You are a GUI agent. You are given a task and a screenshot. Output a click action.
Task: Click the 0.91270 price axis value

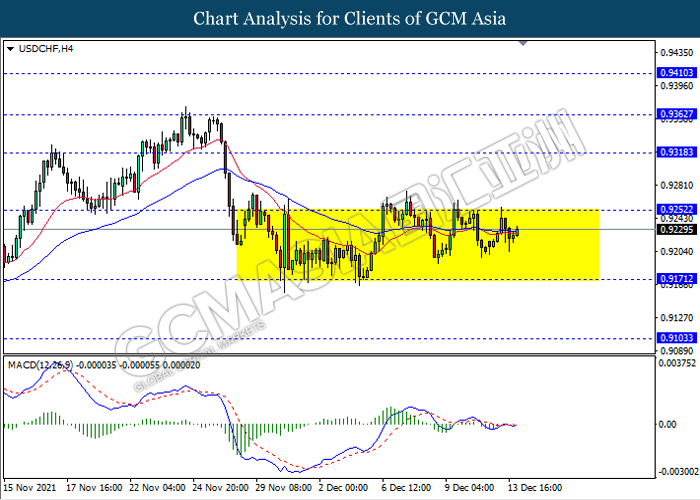(677, 317)
